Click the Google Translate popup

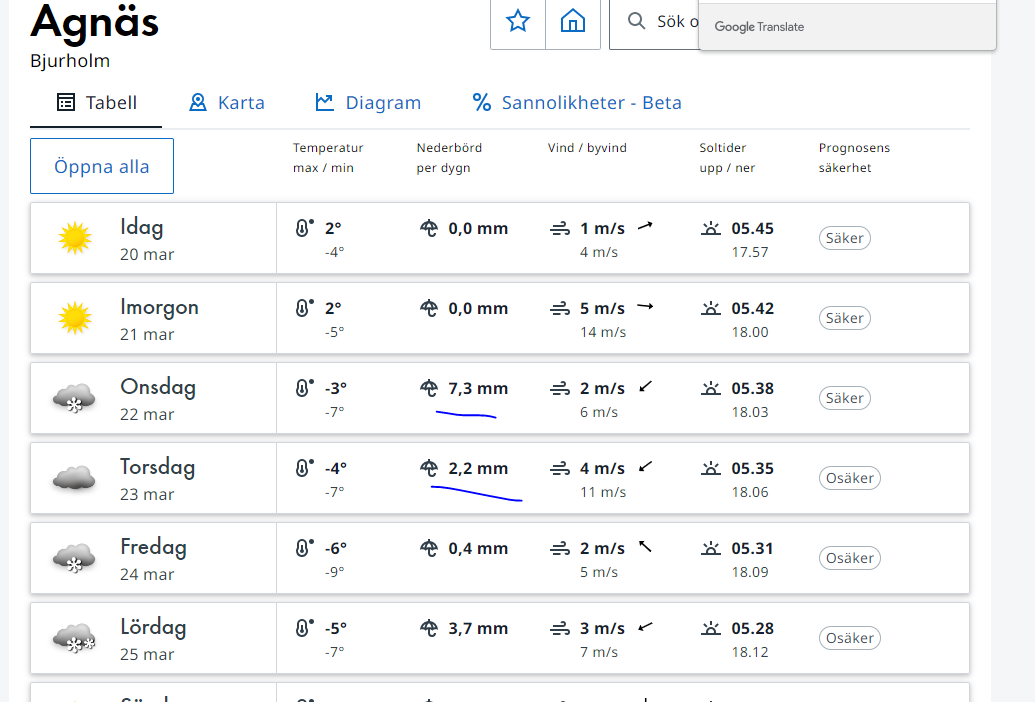point(847,26)
